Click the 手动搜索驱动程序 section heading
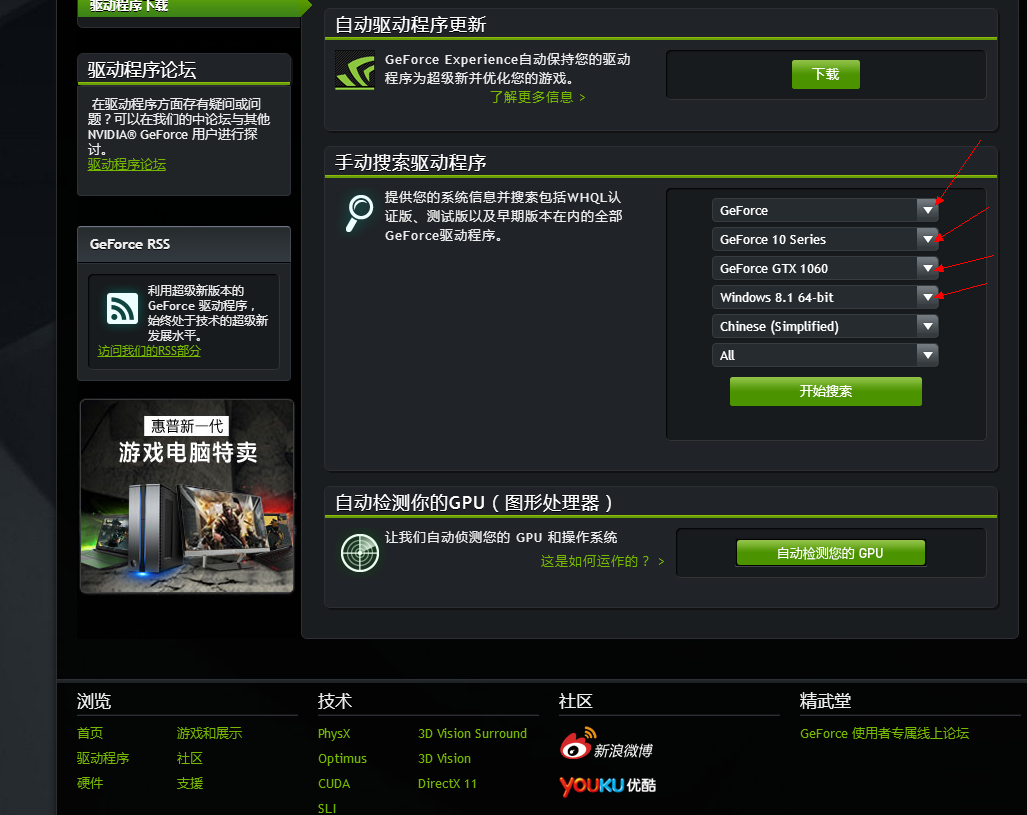 [411, 162]
